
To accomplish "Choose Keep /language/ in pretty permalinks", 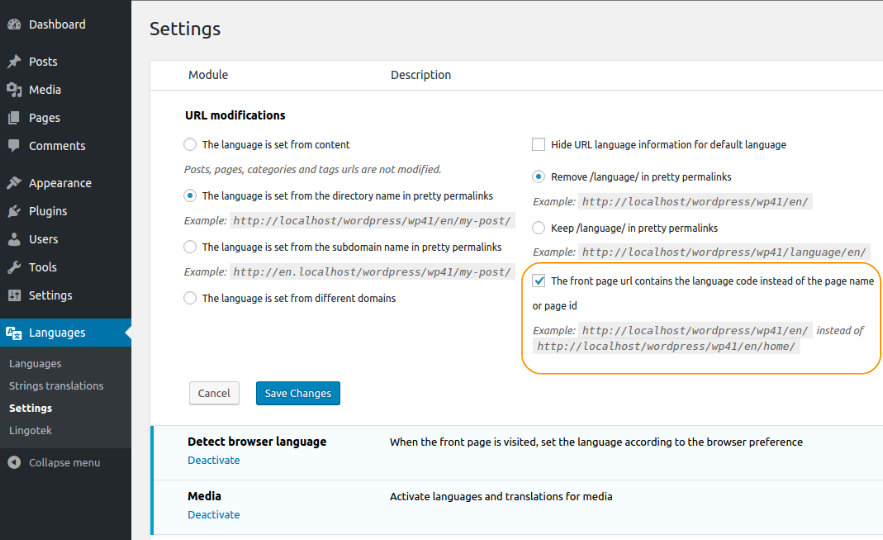I will coord(539,228).
